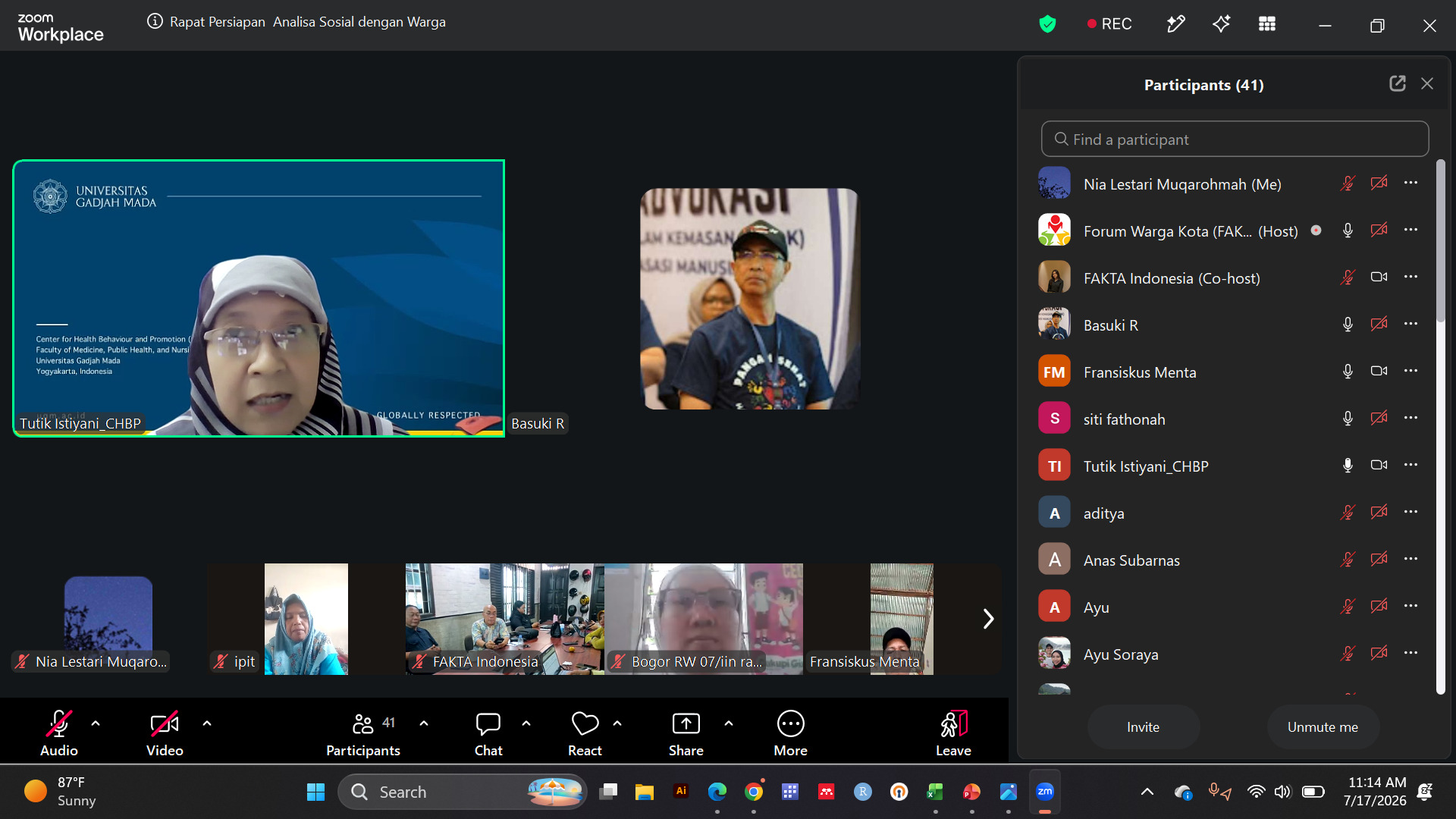The height and width of the screenshot is (819, 1456).
Task: Open more options for Anas Subarnas
Action: point(1410,559)
